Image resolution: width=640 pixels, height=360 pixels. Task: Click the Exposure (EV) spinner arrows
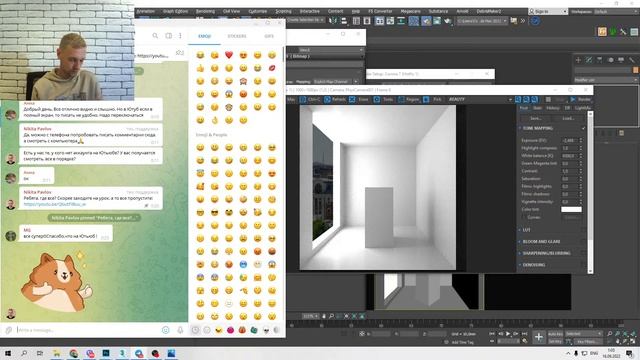tap(581, 140)
